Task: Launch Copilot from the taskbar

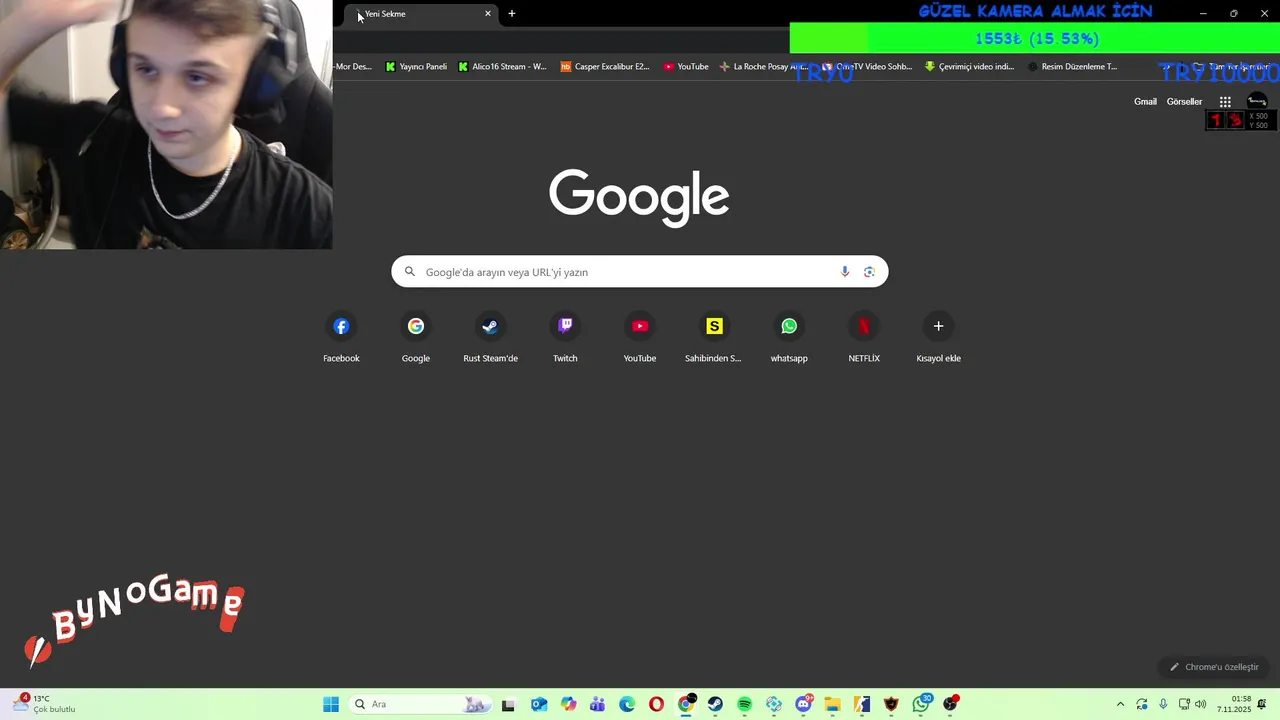Action: click(x=569, y=705)
